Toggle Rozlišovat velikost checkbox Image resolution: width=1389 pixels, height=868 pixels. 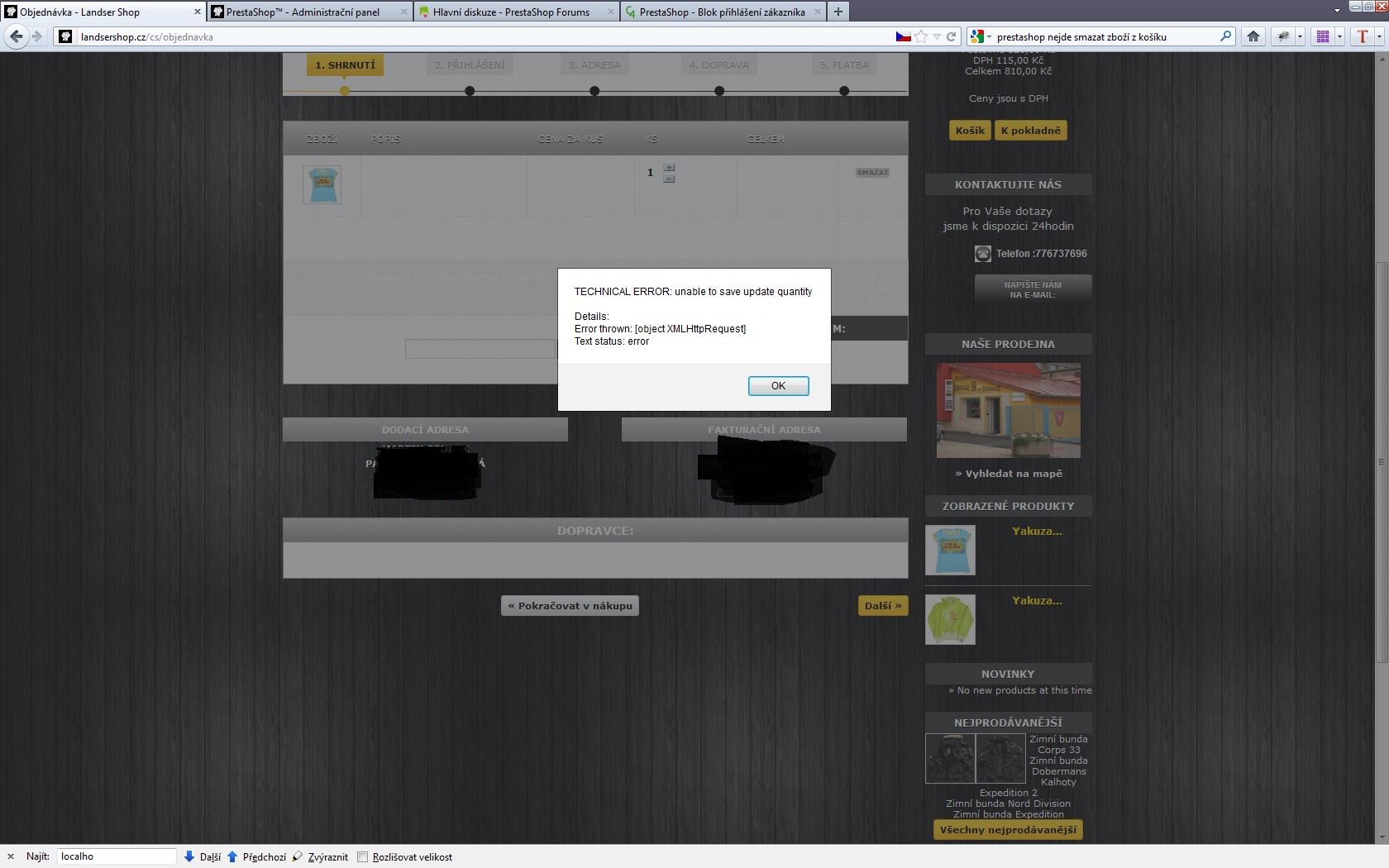362,857
